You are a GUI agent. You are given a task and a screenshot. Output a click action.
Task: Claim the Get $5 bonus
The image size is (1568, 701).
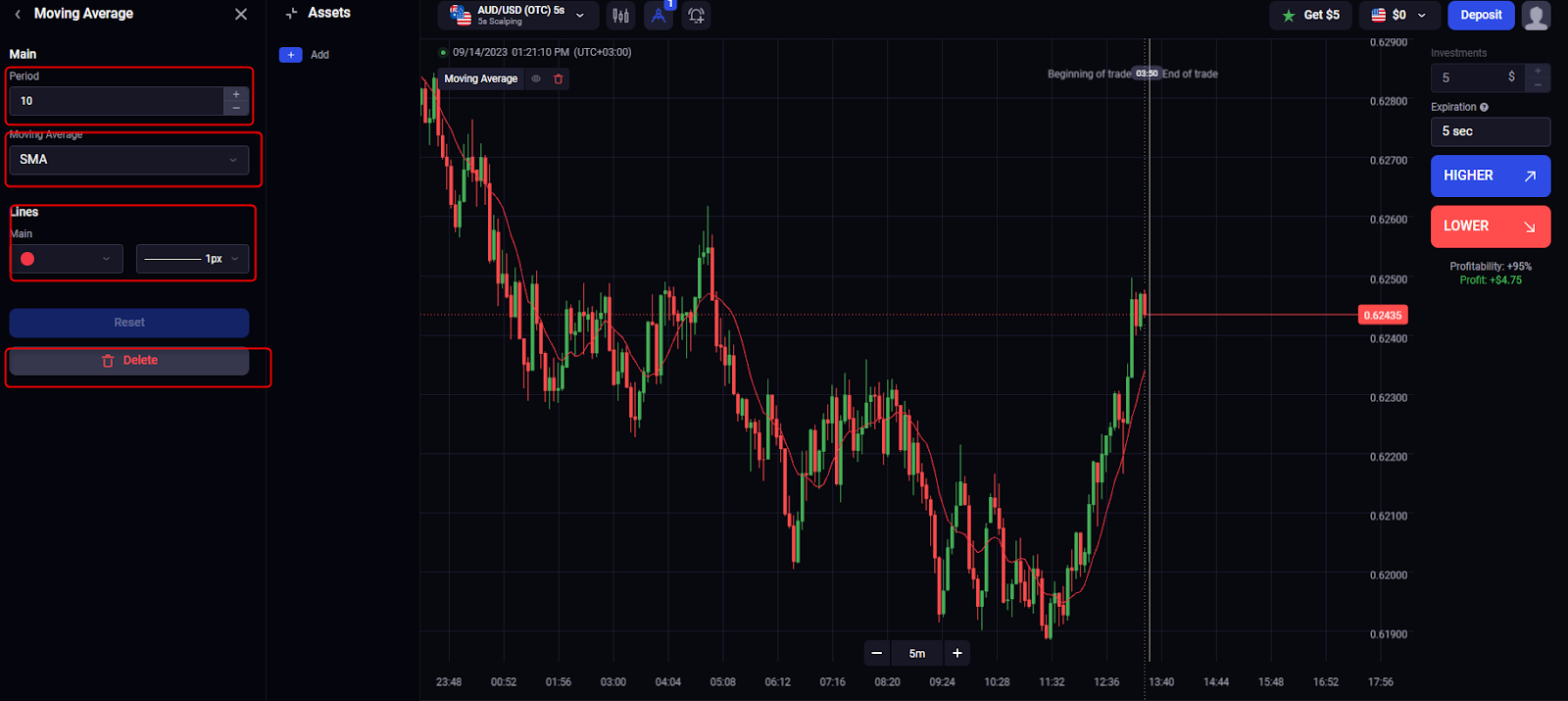point(1310,15)
